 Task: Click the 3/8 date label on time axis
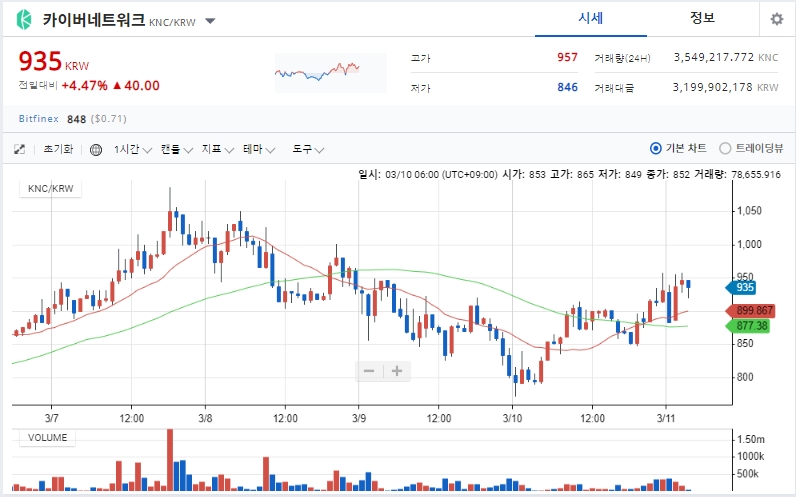click(205, 419)
